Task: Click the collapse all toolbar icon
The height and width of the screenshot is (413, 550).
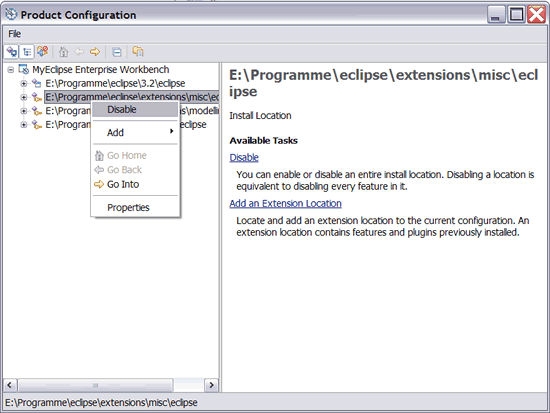Action: click(116, 52)
